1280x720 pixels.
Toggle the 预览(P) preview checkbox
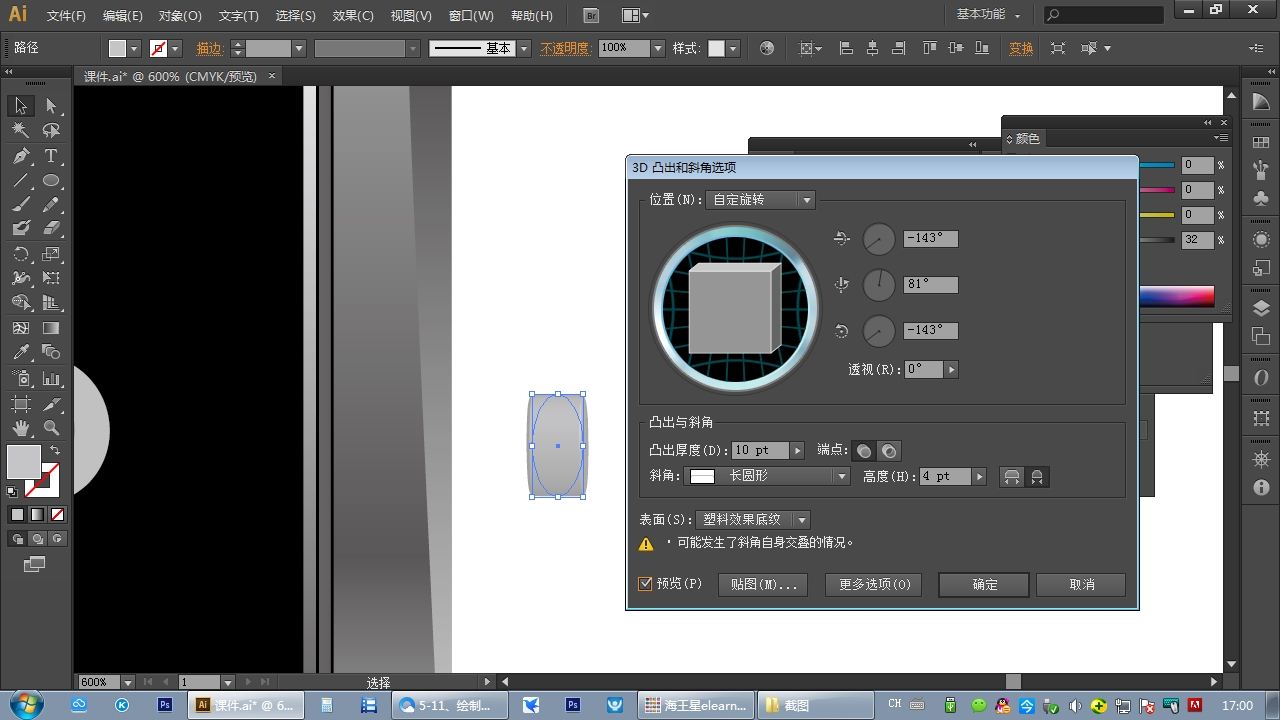pos(645,584)
